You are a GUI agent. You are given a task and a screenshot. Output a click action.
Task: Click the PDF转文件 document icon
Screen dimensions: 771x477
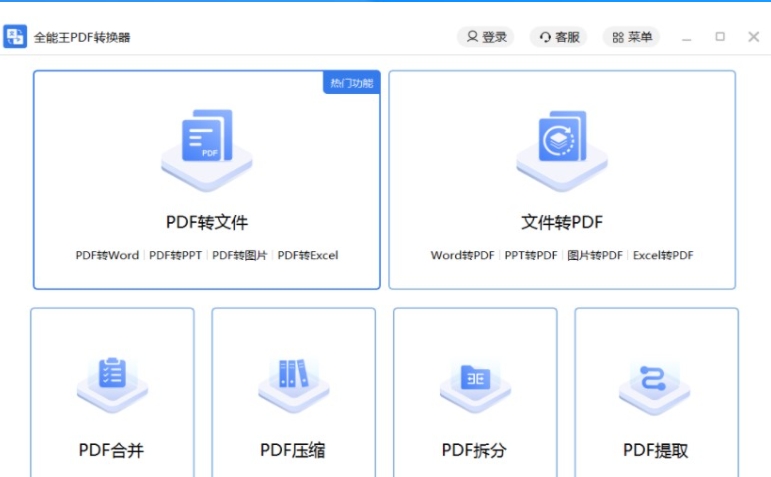[207, 149]
